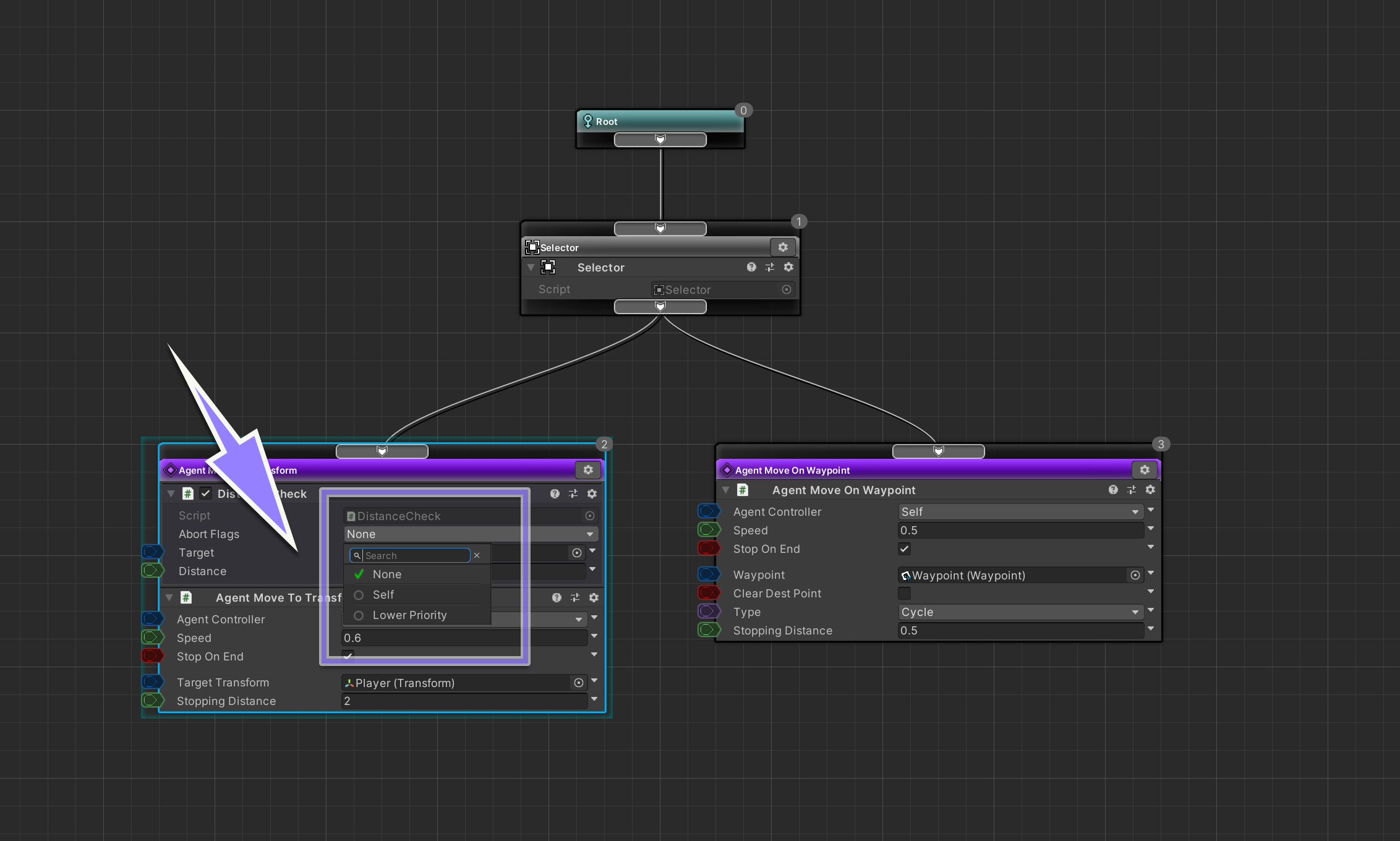The width and height of the screenshot is (1400, 841).
Task: Open the Waypoint field object picker
Action: click(1135, 575)
